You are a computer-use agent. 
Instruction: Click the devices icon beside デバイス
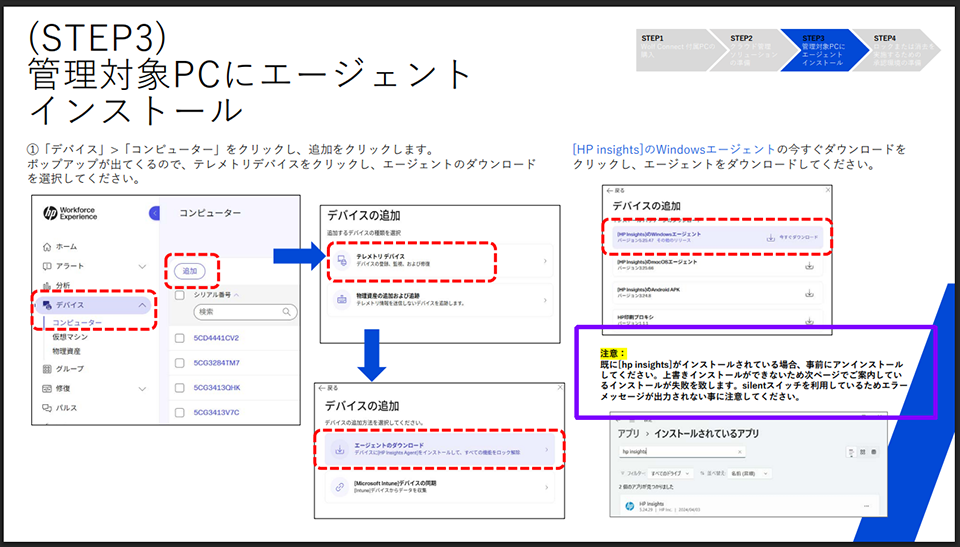coord(47,305)
